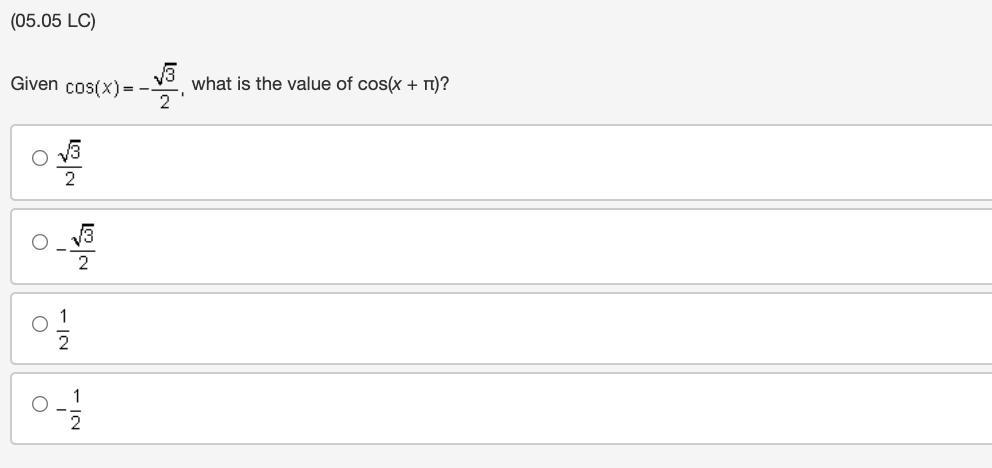Click the positive √3/2 answer fraction text
Viewport: 992px width, 468px height.
[69, 163]
